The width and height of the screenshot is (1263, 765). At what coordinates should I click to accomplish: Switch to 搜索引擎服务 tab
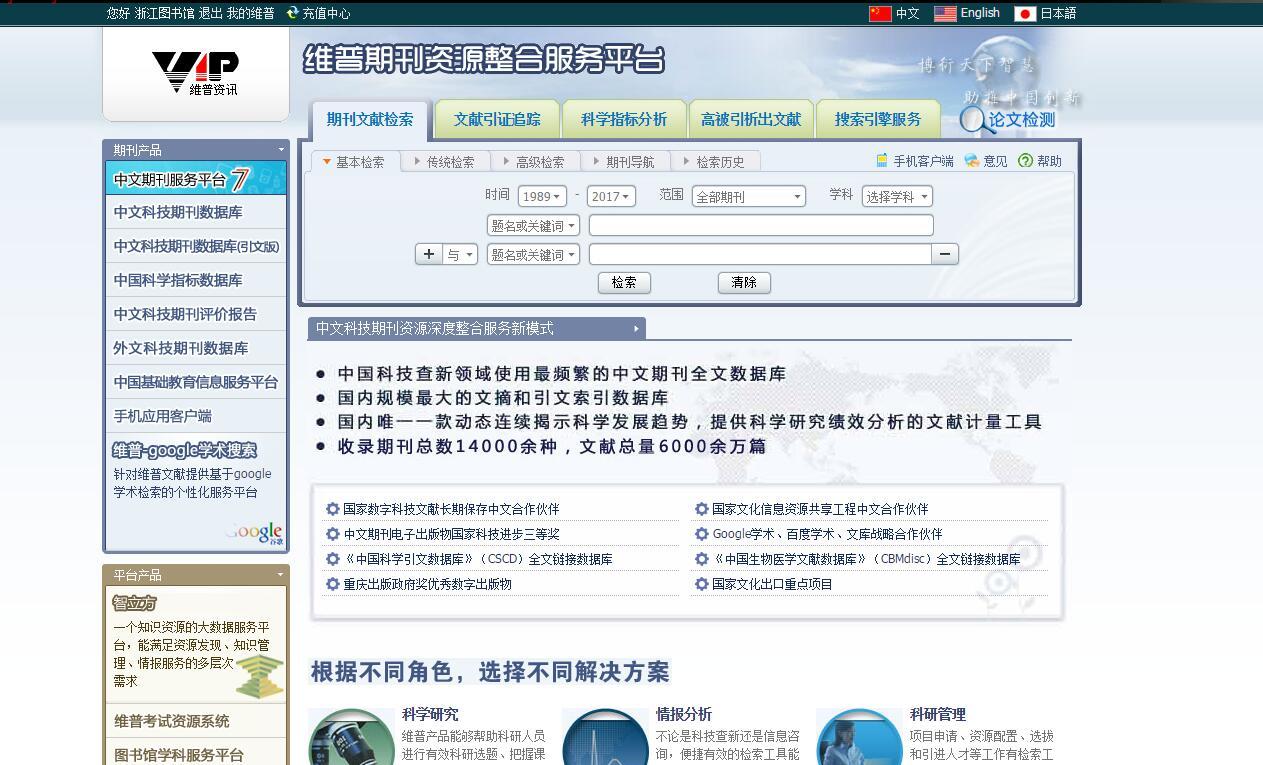(878, 119)
